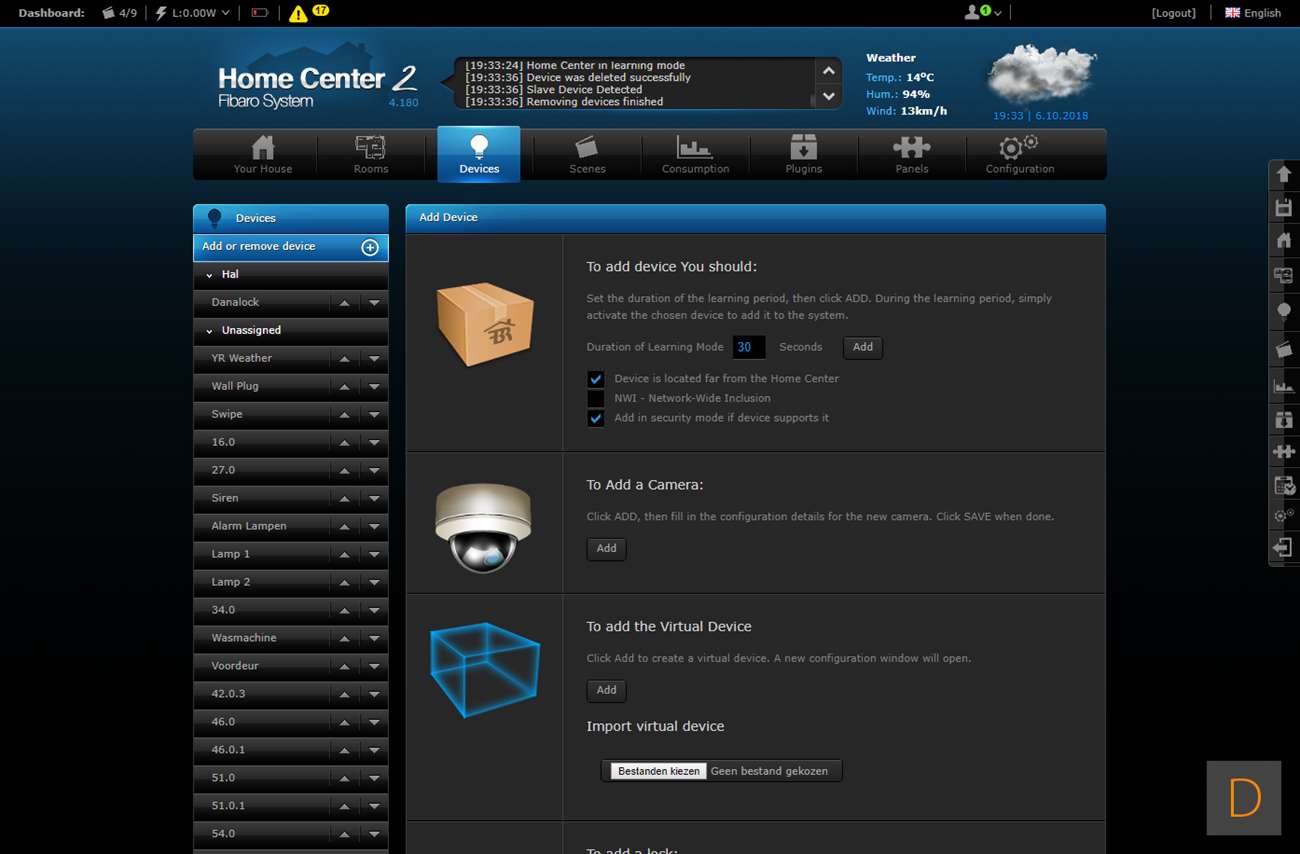Image resolution: width=1300 pixels, height=854 pixels.
Task: Switch to the Plugins tab
Action: point(803,155)
